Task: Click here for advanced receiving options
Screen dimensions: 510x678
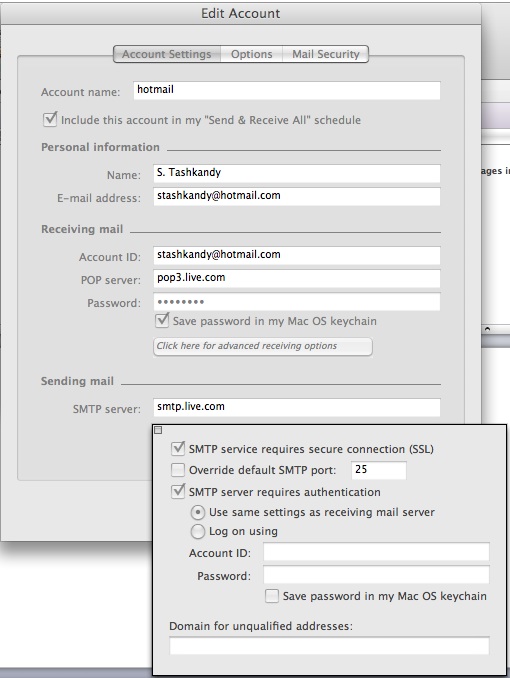Action: (263, 346)
